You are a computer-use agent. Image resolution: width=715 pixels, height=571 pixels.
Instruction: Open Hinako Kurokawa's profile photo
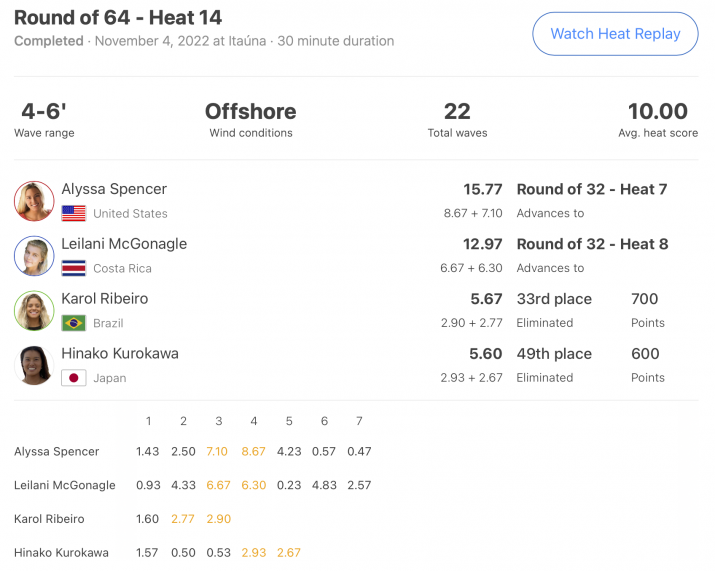34,365
